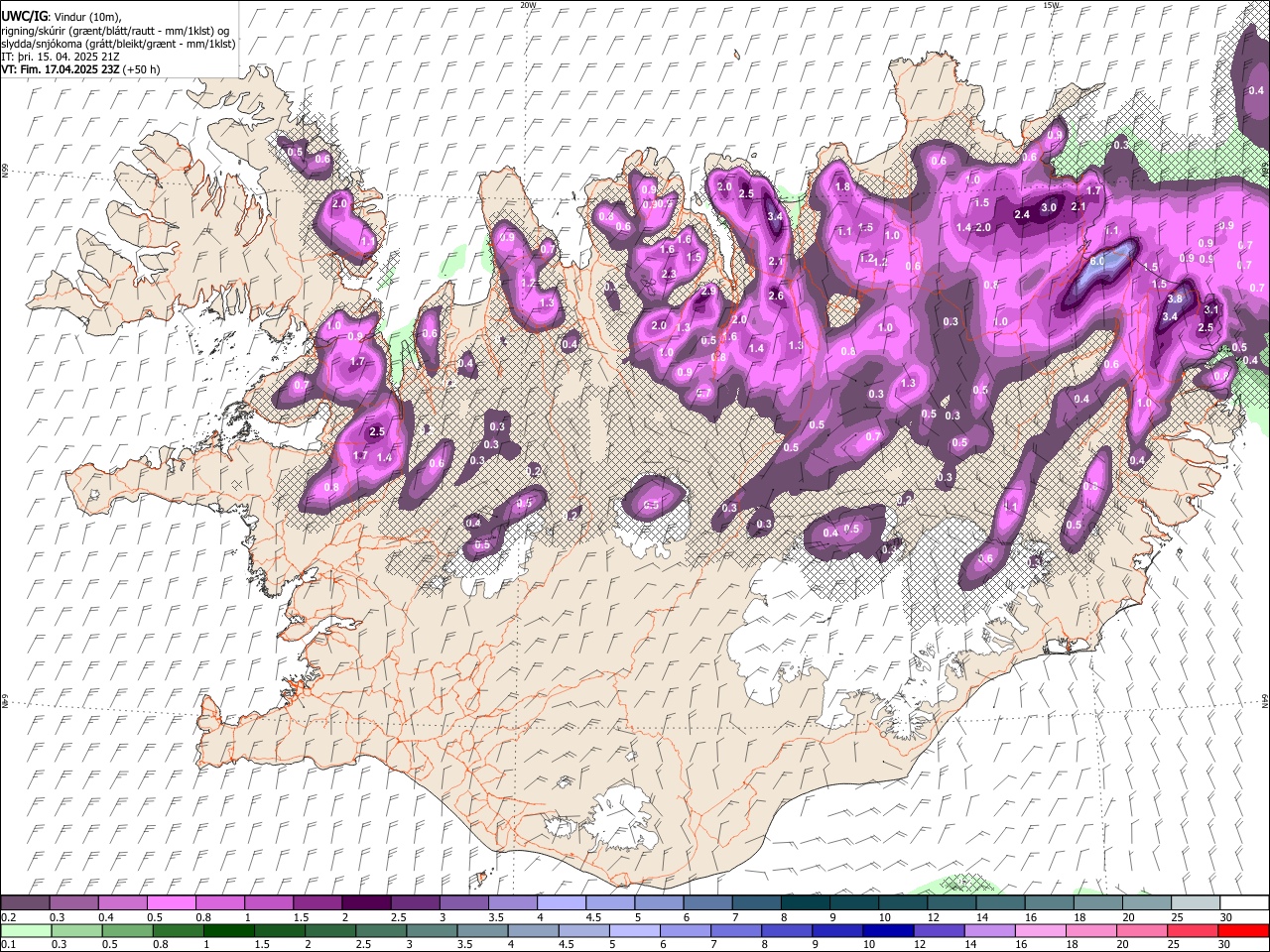Click the 3.8 precipitation value in the east
1270x952 pixels.
point(1176,298)
